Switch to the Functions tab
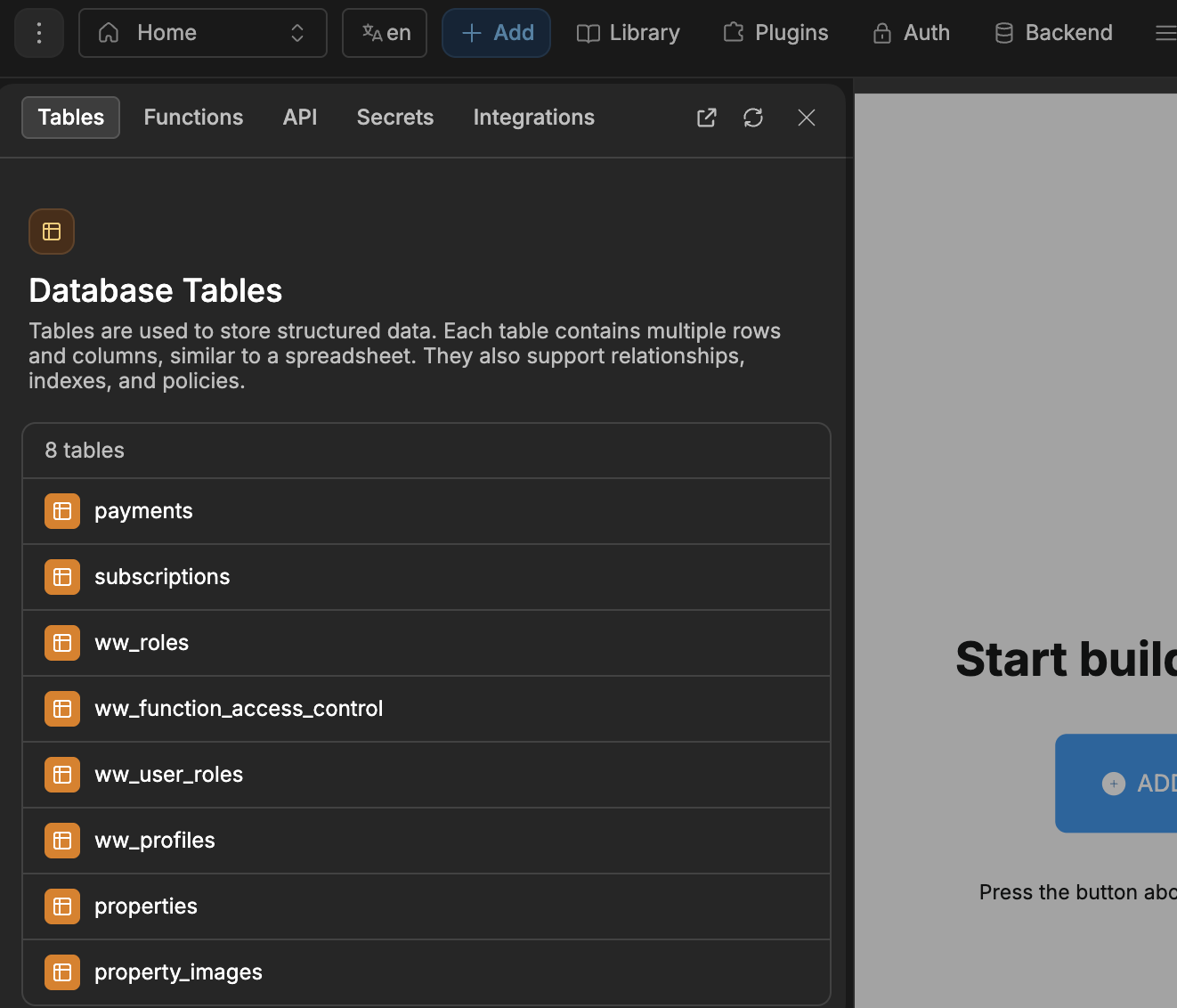The image size is (1177, 1008). click(193, 118)
